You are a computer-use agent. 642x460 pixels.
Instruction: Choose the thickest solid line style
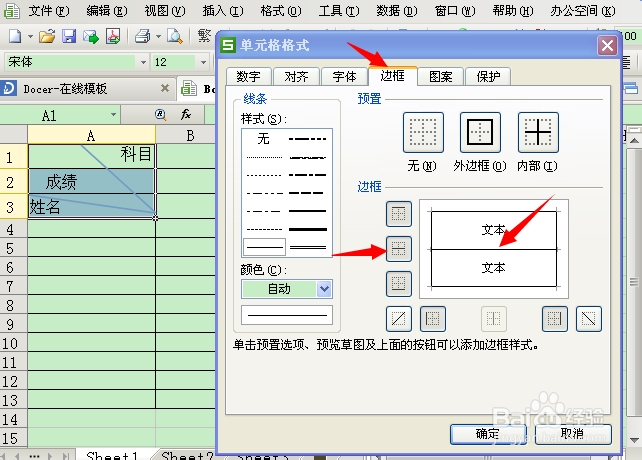coord(307,229)
